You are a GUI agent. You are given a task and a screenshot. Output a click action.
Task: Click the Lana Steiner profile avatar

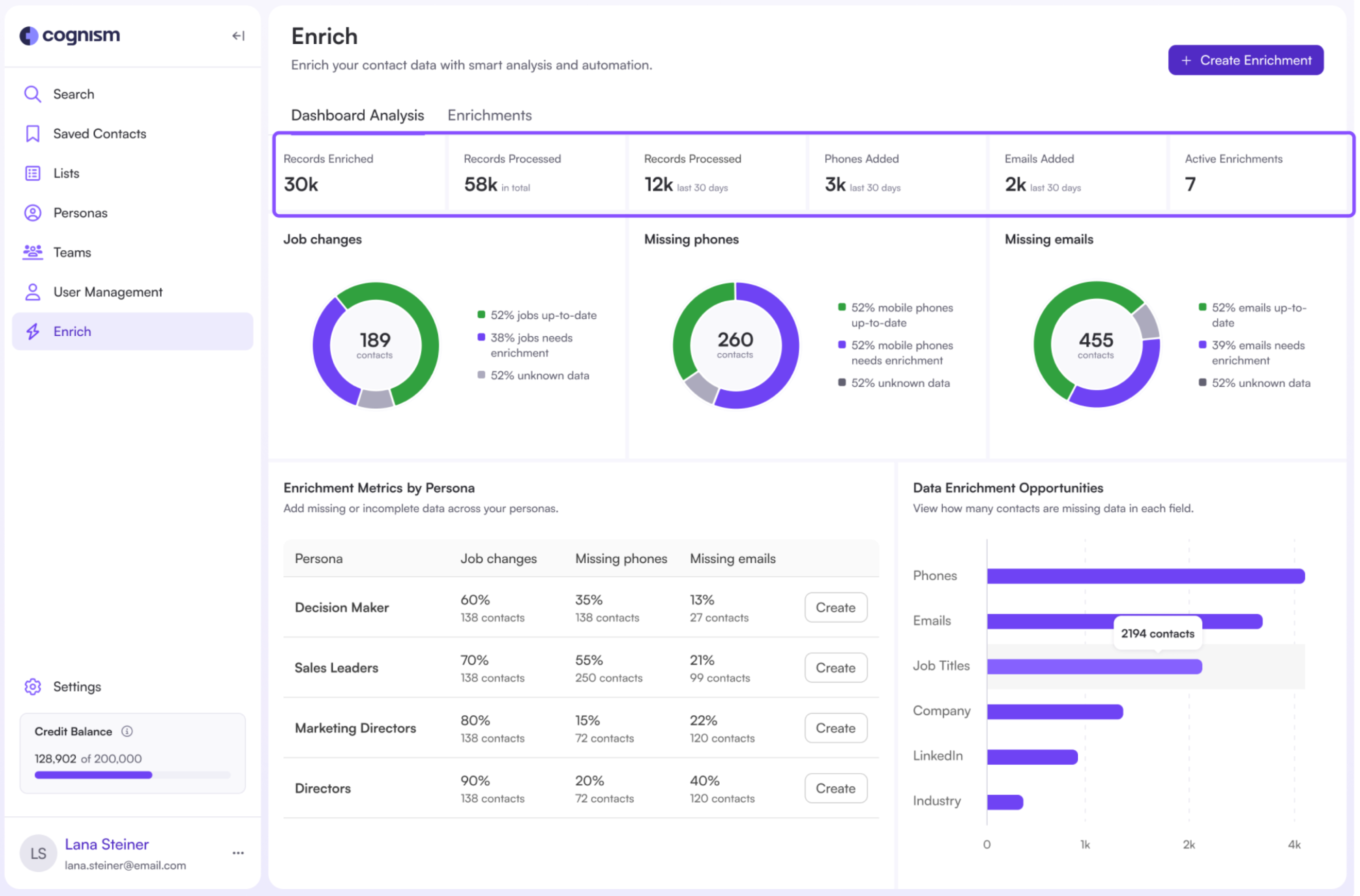point(38,853)
